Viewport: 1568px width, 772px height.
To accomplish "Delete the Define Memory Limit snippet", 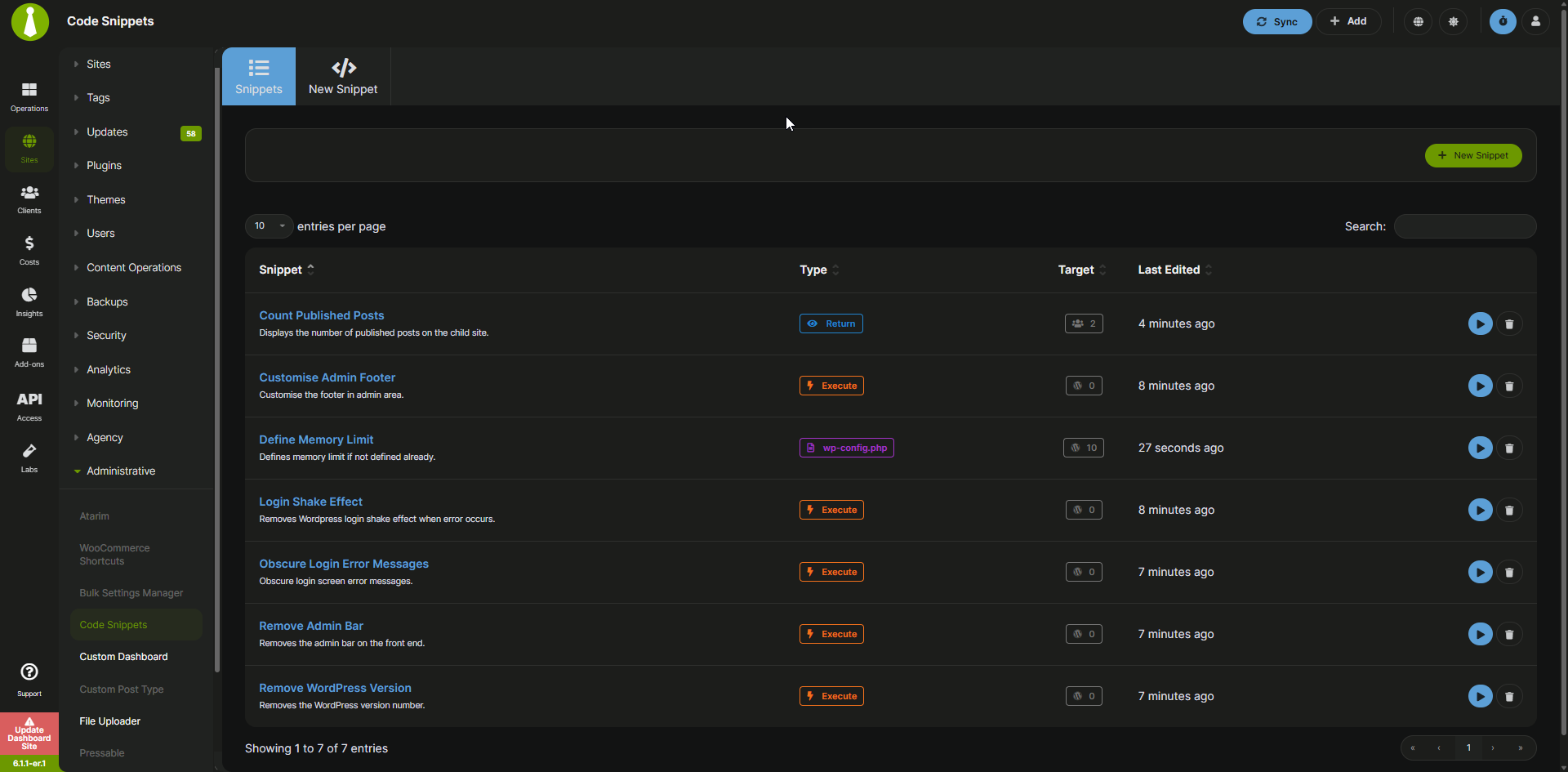I will coord(1509,448).
